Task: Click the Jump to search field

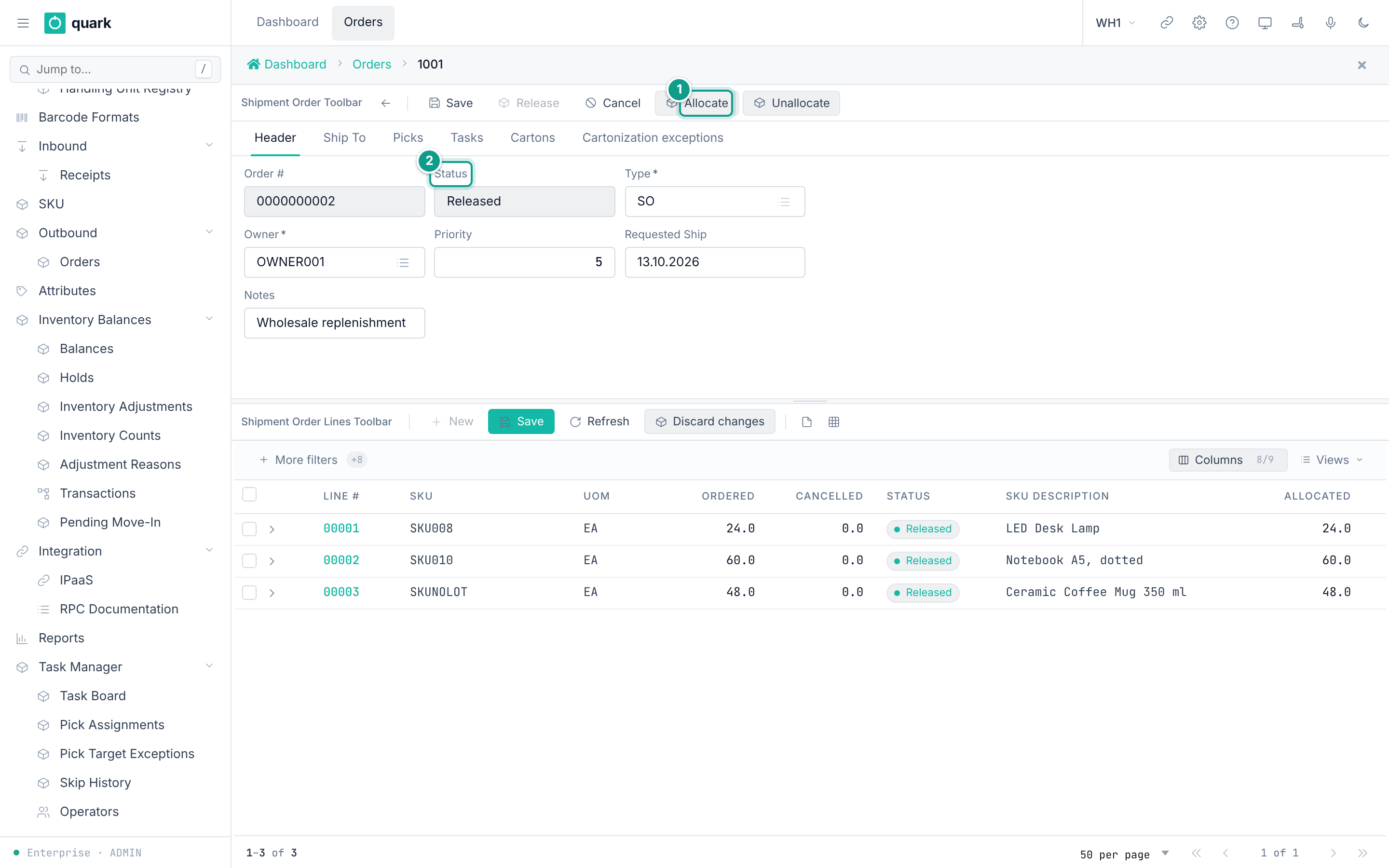Action: 115,69
